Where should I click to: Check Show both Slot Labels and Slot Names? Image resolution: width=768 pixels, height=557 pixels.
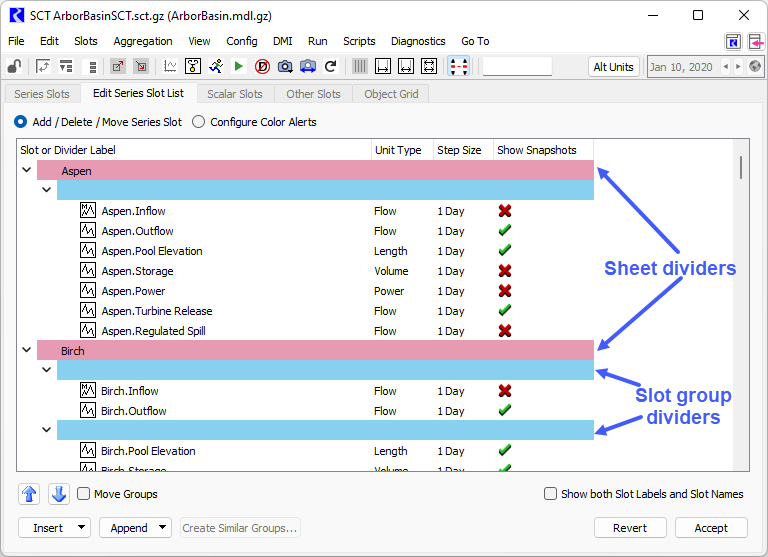(x=551, y=494)
